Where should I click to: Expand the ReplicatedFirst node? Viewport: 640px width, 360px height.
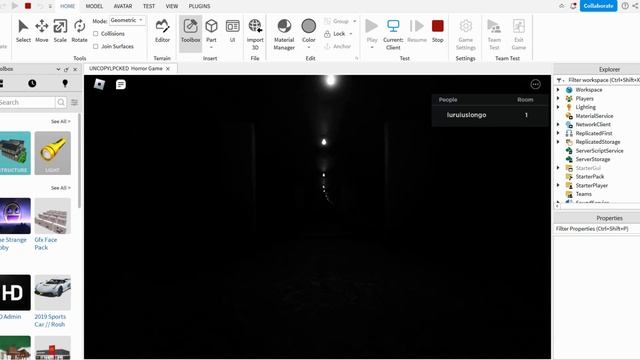pos(558,133)
